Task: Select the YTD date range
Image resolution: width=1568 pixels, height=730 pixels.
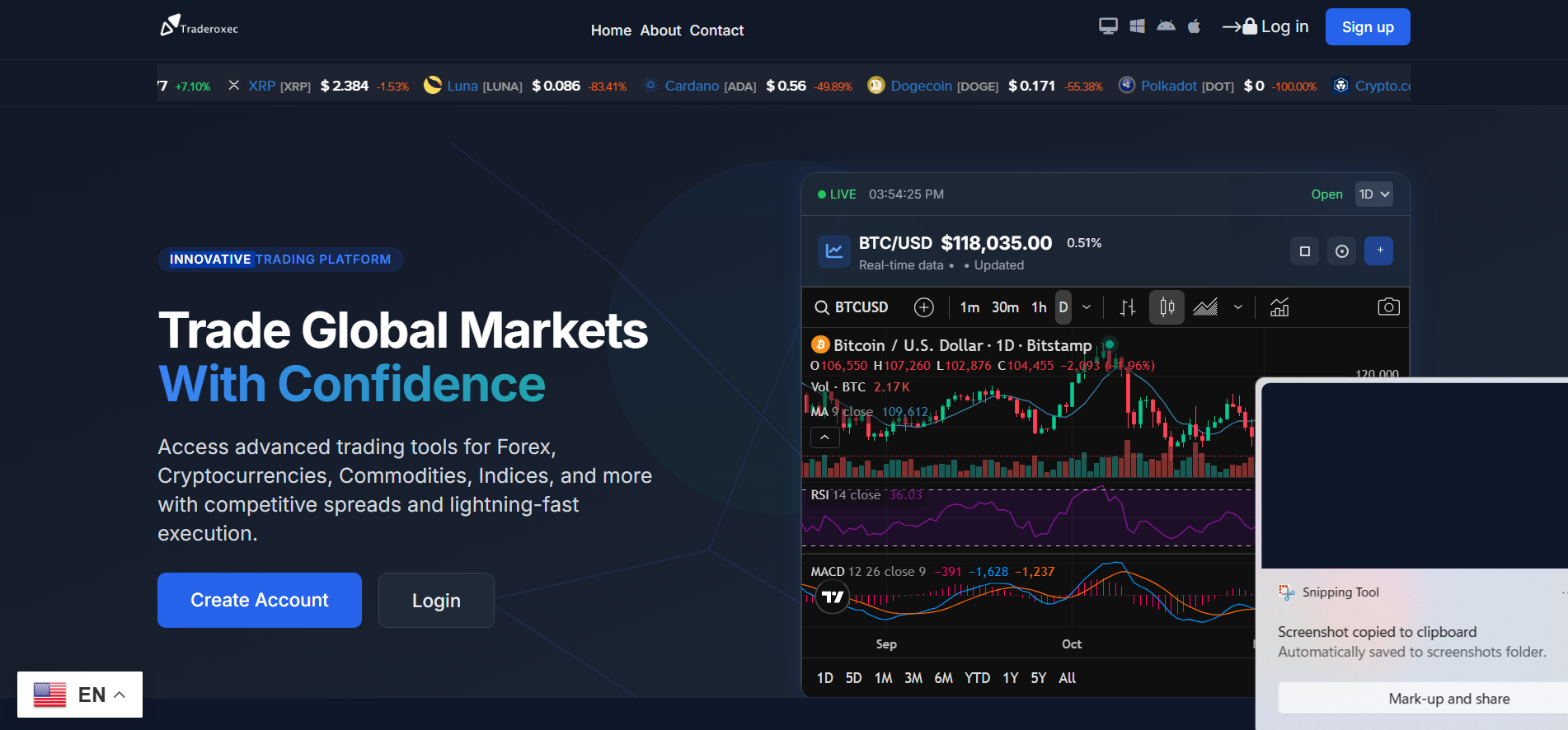Action: pyautogui.click(x=977, y=678)
